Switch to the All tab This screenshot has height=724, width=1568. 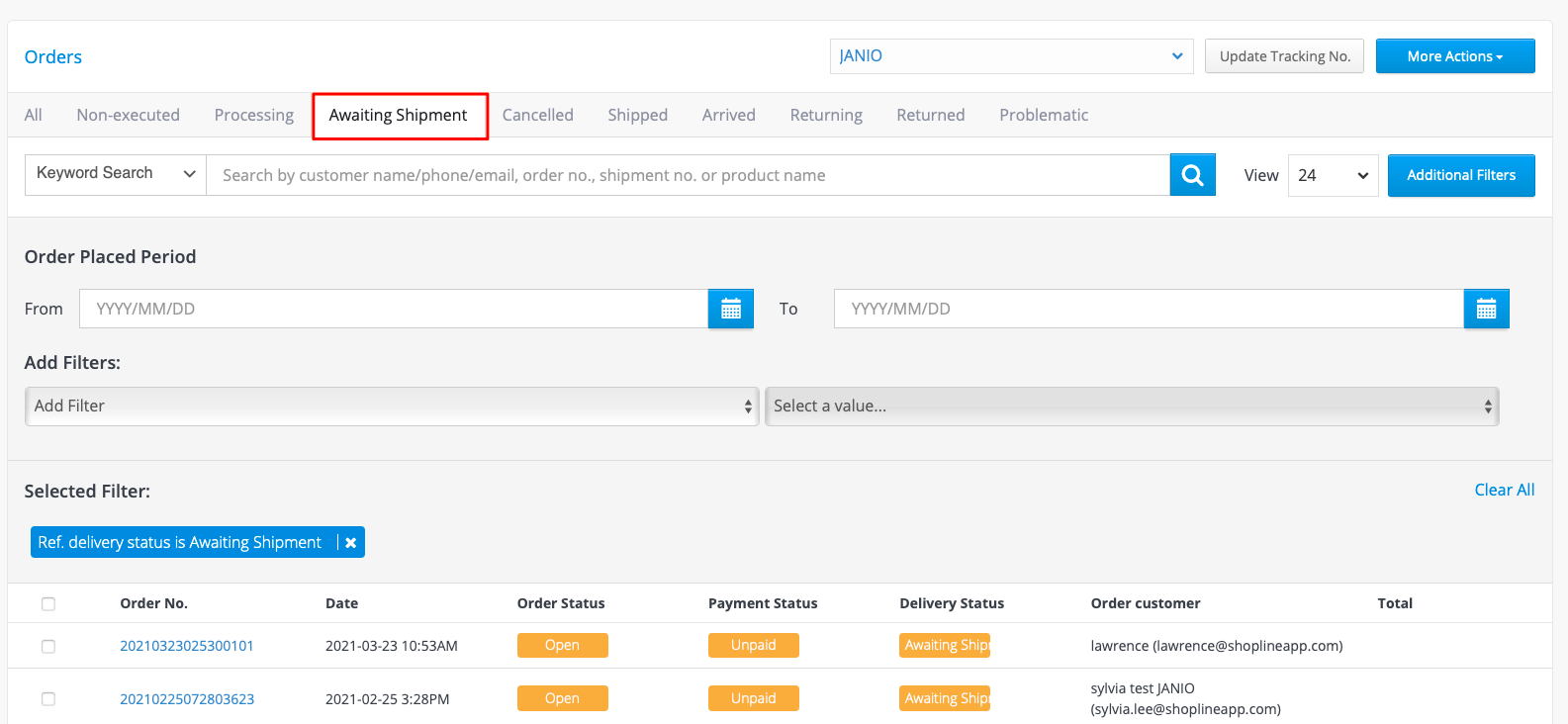point(34,115)
